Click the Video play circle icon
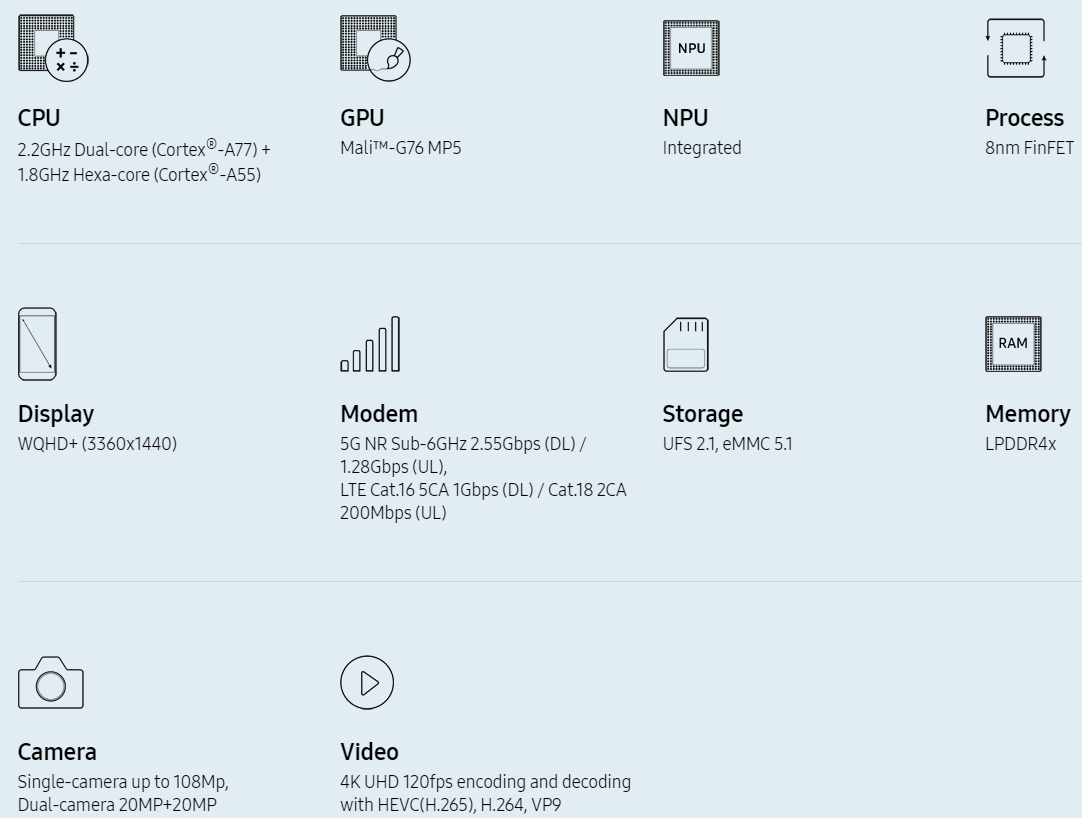Image resolution: width=1082 pixels, height=818 pixels. pyautogui.click(x=367, y=682)
